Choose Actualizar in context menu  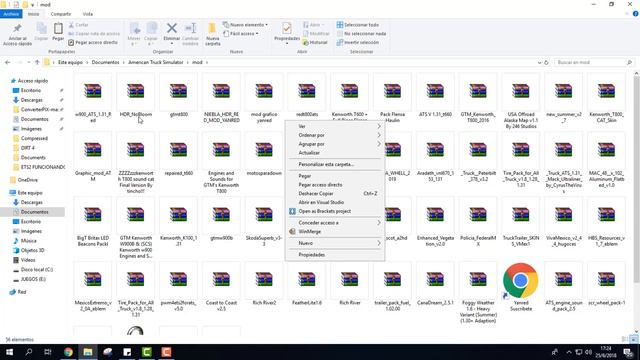pos(335,153)
